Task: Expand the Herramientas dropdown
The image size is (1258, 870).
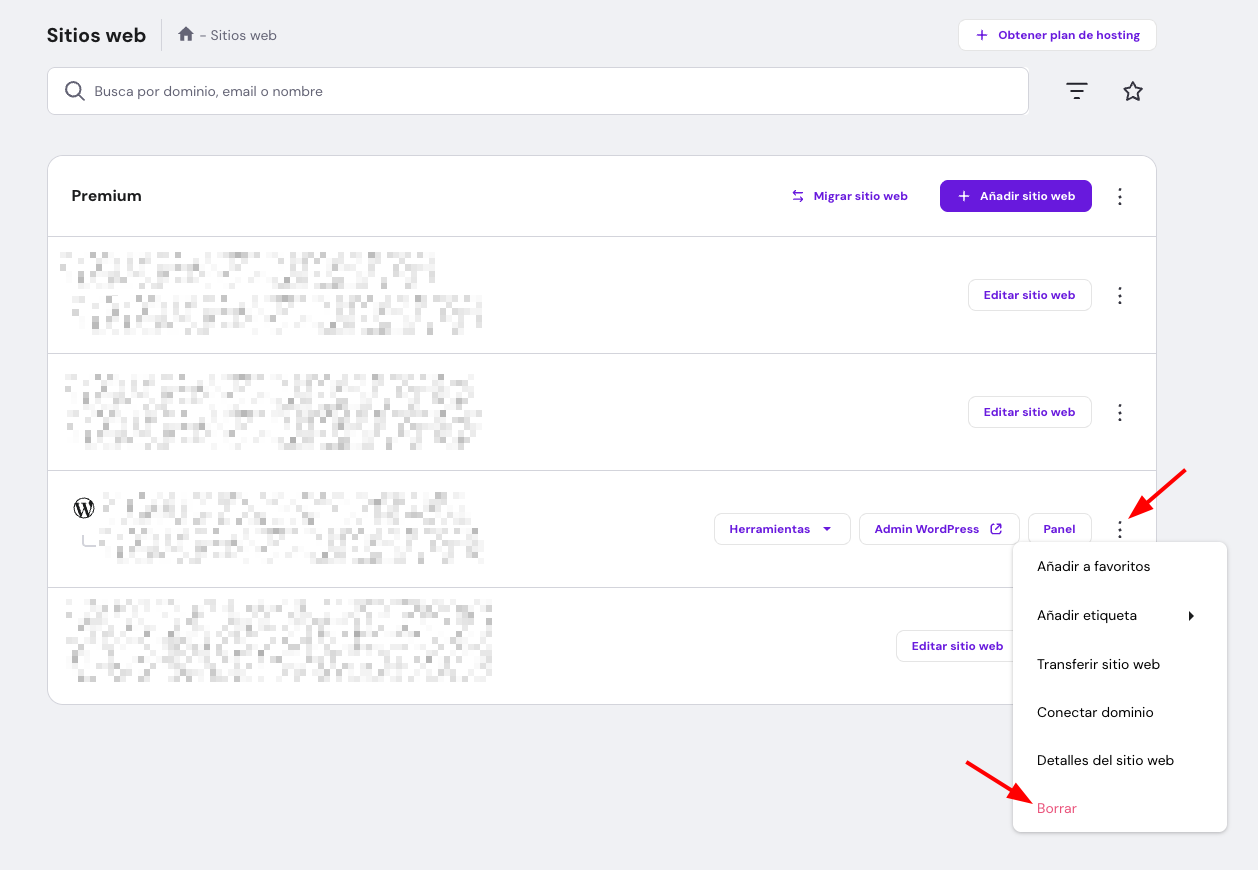Action: [781, 529]
